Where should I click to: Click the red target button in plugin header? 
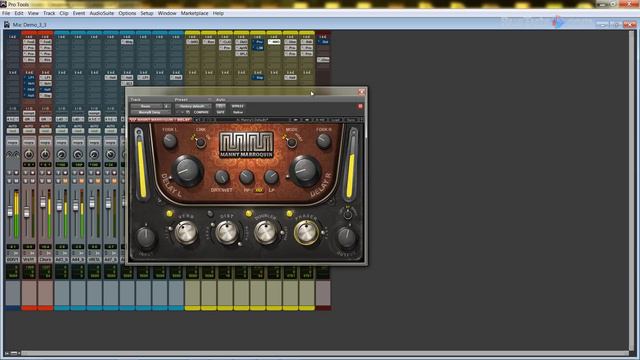(360, 106)
